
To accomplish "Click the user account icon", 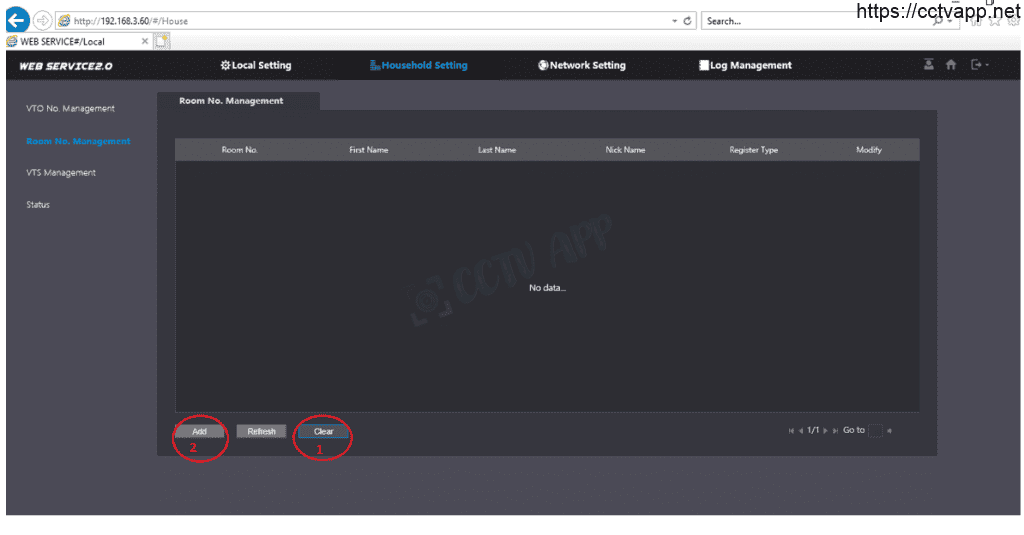I will (929, 65).
